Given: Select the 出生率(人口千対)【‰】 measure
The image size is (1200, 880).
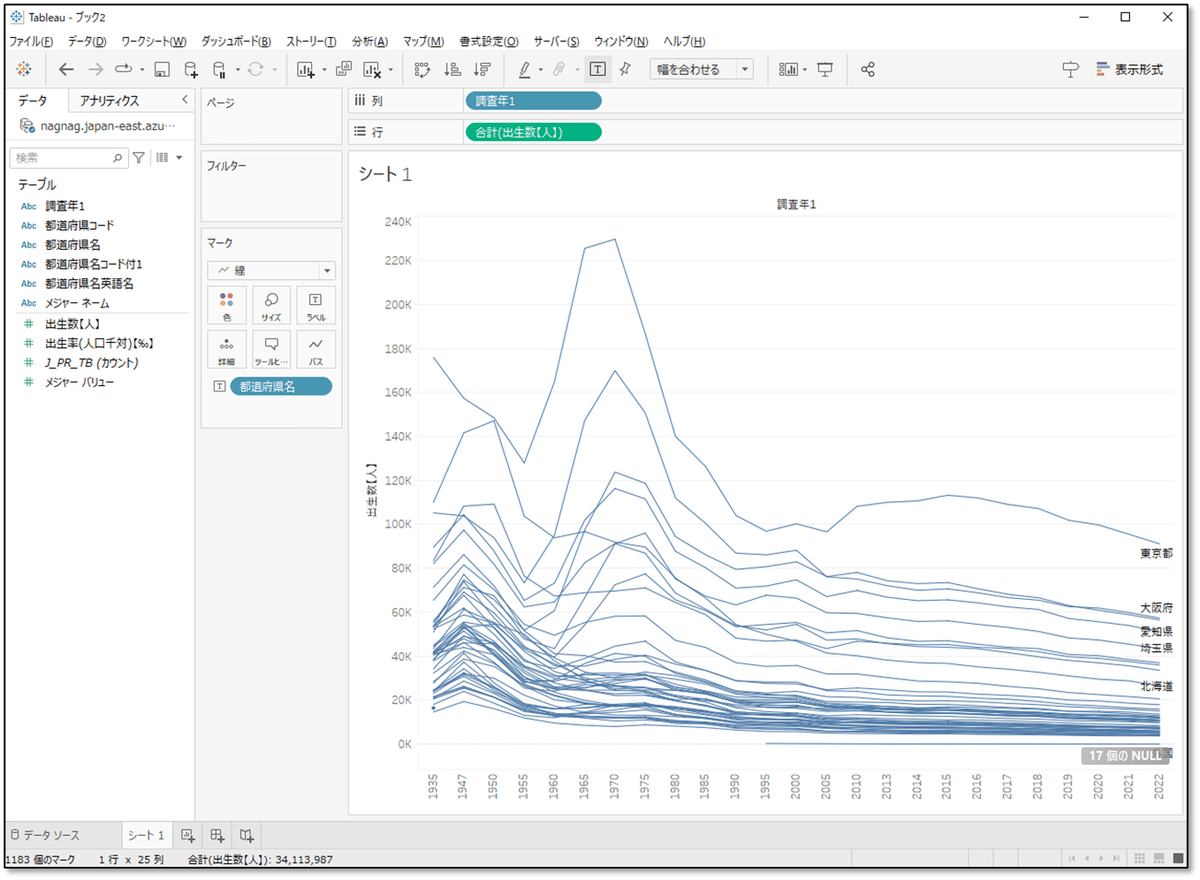Looking at the screenshot, I should [x=99, y=343].
